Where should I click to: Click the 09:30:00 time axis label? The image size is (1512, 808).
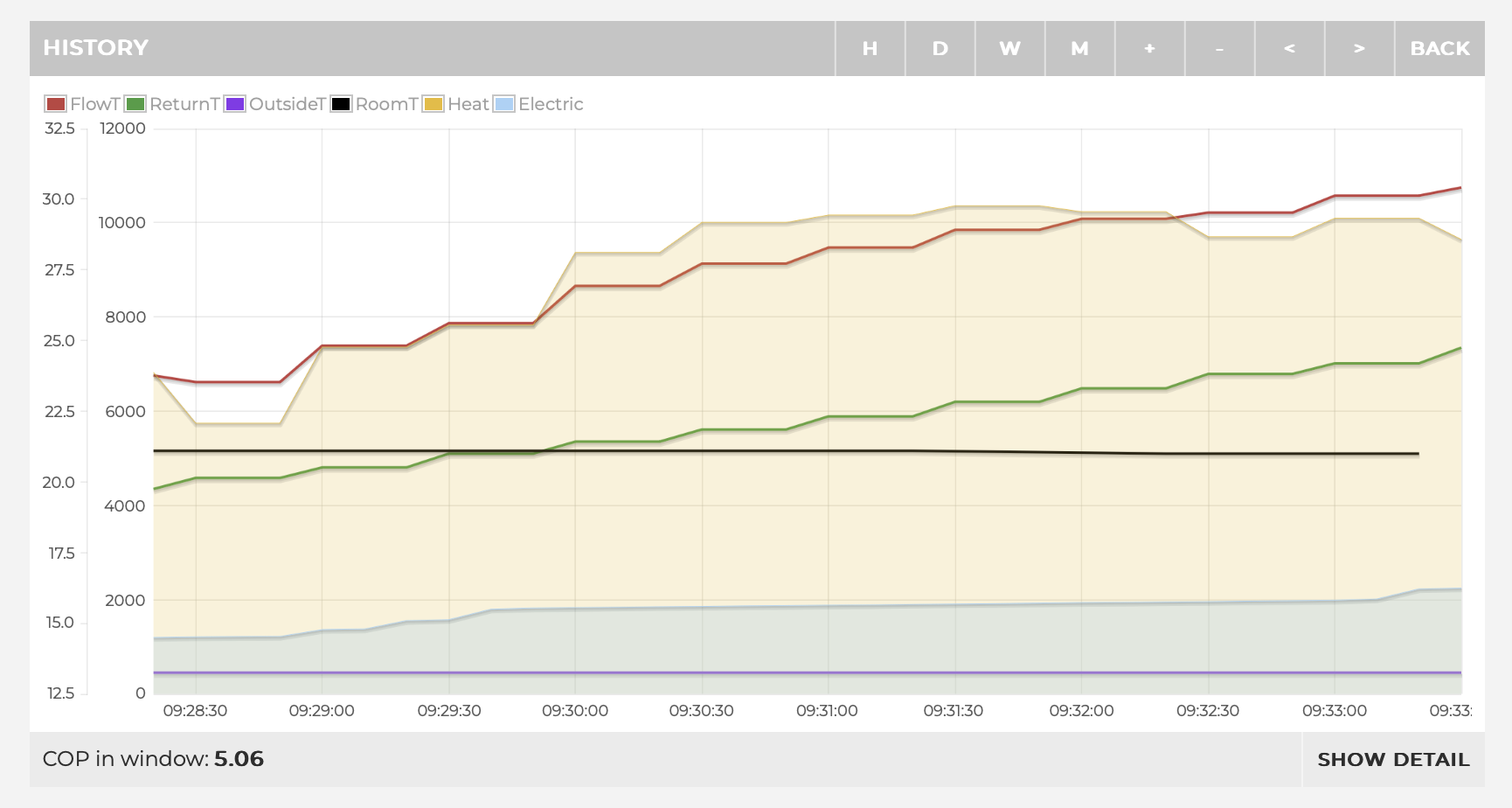click(575, 711)
